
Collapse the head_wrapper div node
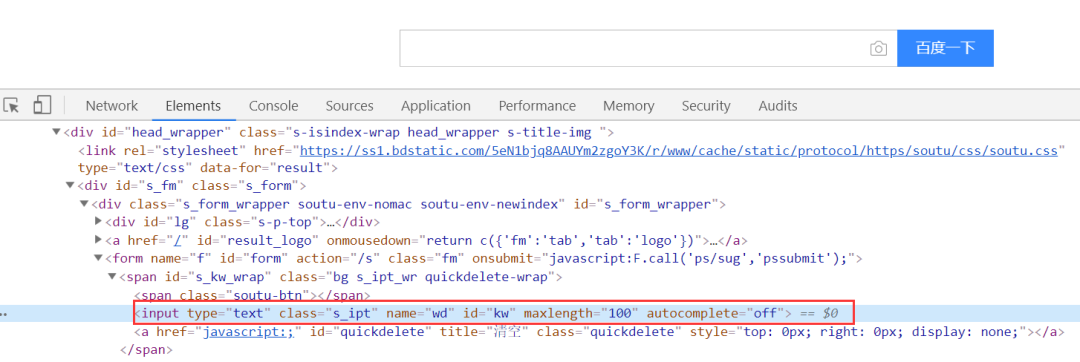click(x=56, y=131)
